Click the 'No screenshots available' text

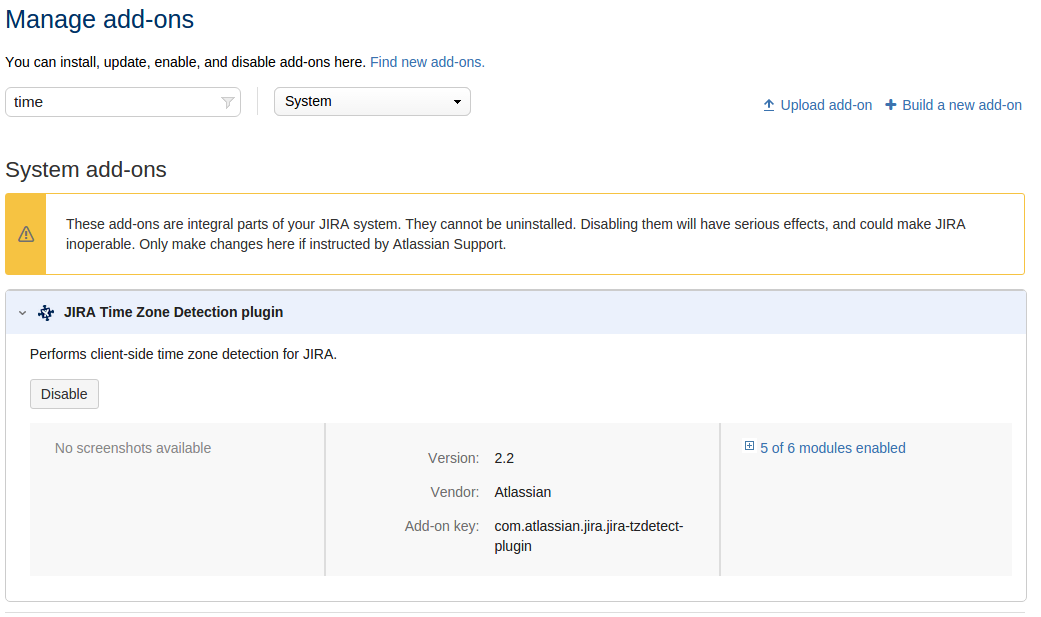click(x=133, y=448)
